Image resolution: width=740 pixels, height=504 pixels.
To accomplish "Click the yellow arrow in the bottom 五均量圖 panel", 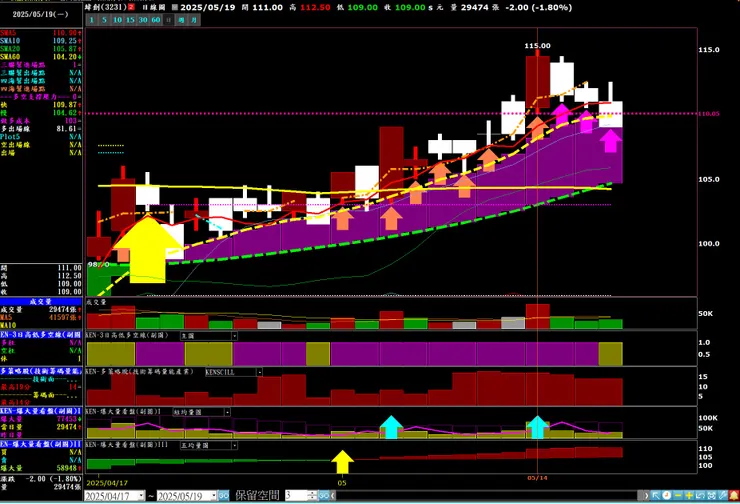I will tap(342, 462).
